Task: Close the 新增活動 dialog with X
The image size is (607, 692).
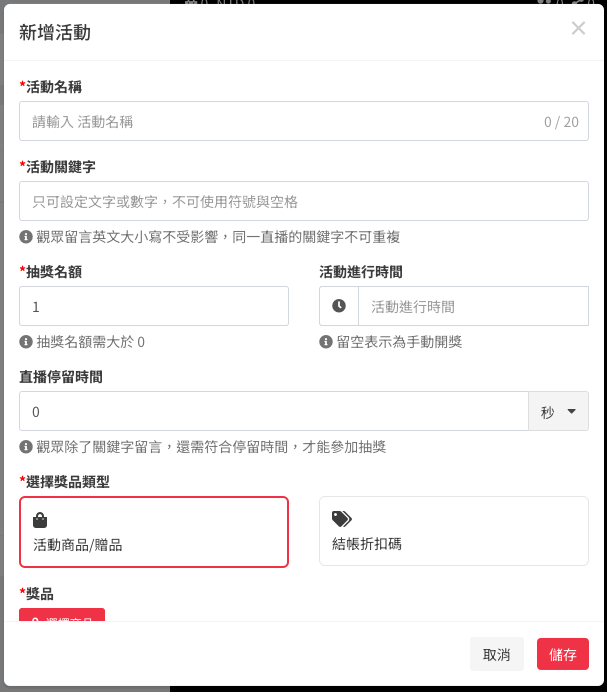Action: click(x=578, y=28)
